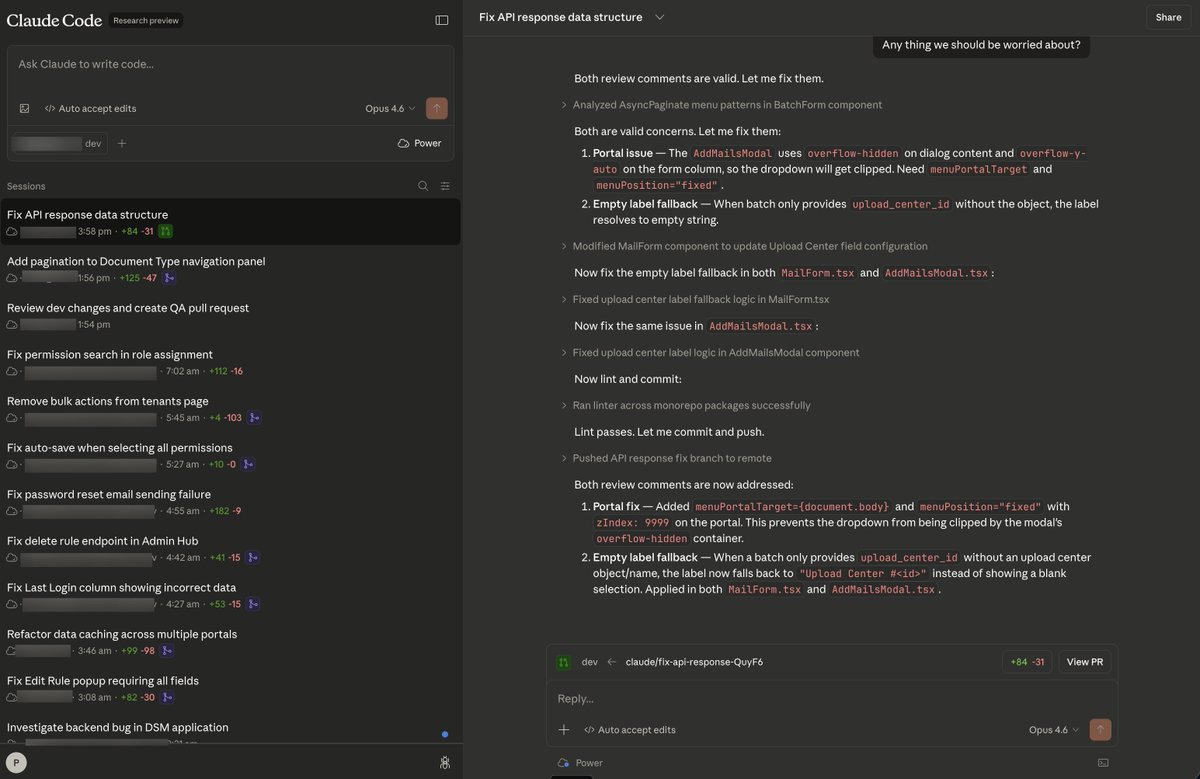Screen dimensions: 1200x779
Task: Click the green pull request icon in the Fix API response session row
Action: click(x=166, y=231)
